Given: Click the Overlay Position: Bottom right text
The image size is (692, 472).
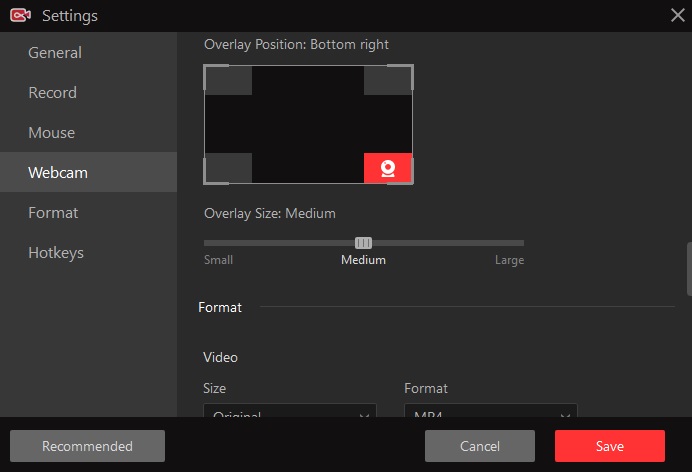Looking at the screenshot, I should (x=296, y=45).
